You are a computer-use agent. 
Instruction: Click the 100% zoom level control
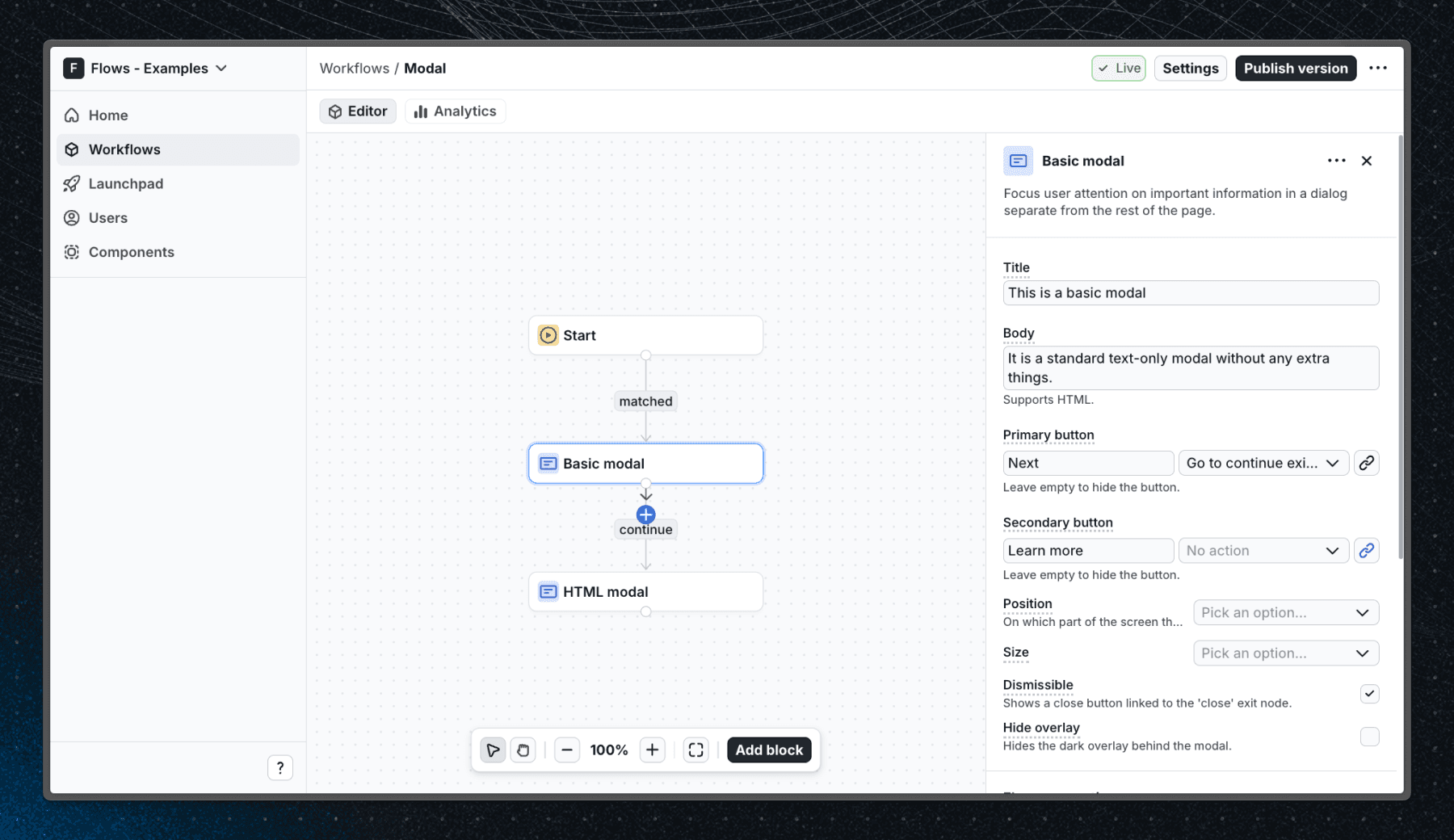coord(609,750)
